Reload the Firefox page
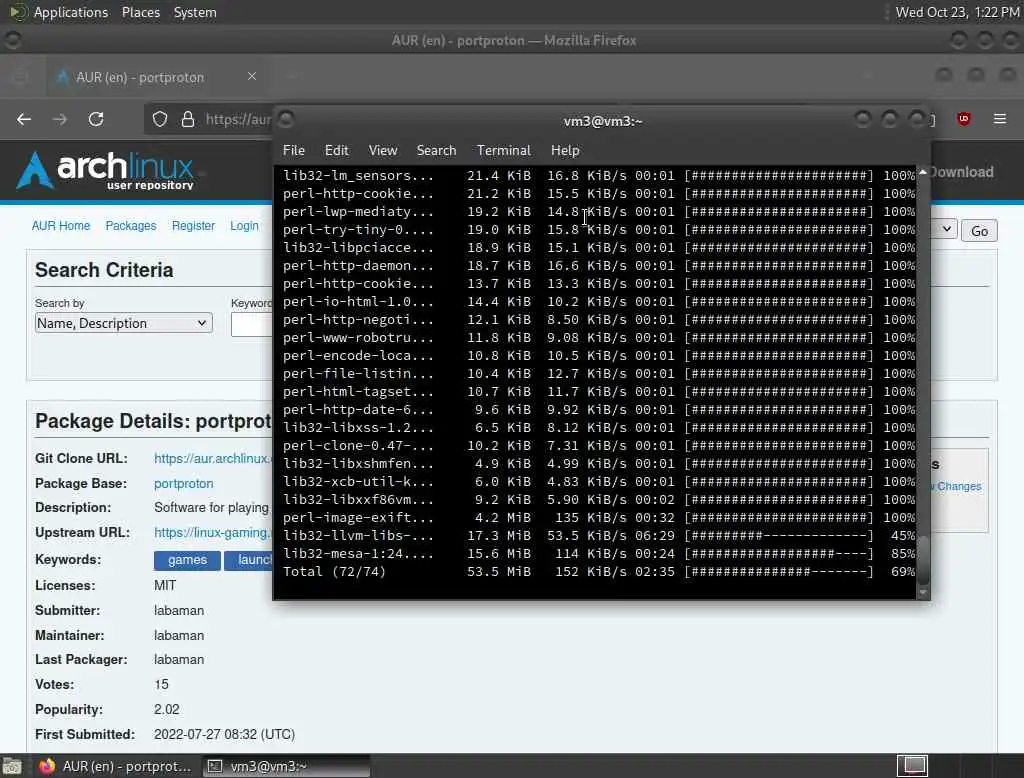 96,119
